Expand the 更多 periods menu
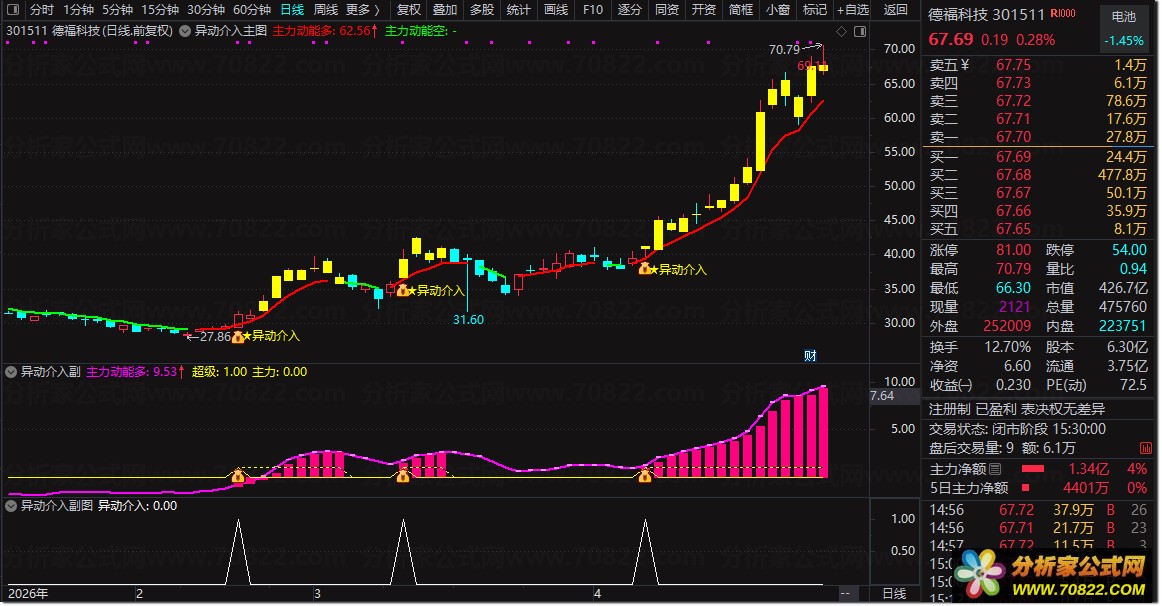 coord(363,10)
